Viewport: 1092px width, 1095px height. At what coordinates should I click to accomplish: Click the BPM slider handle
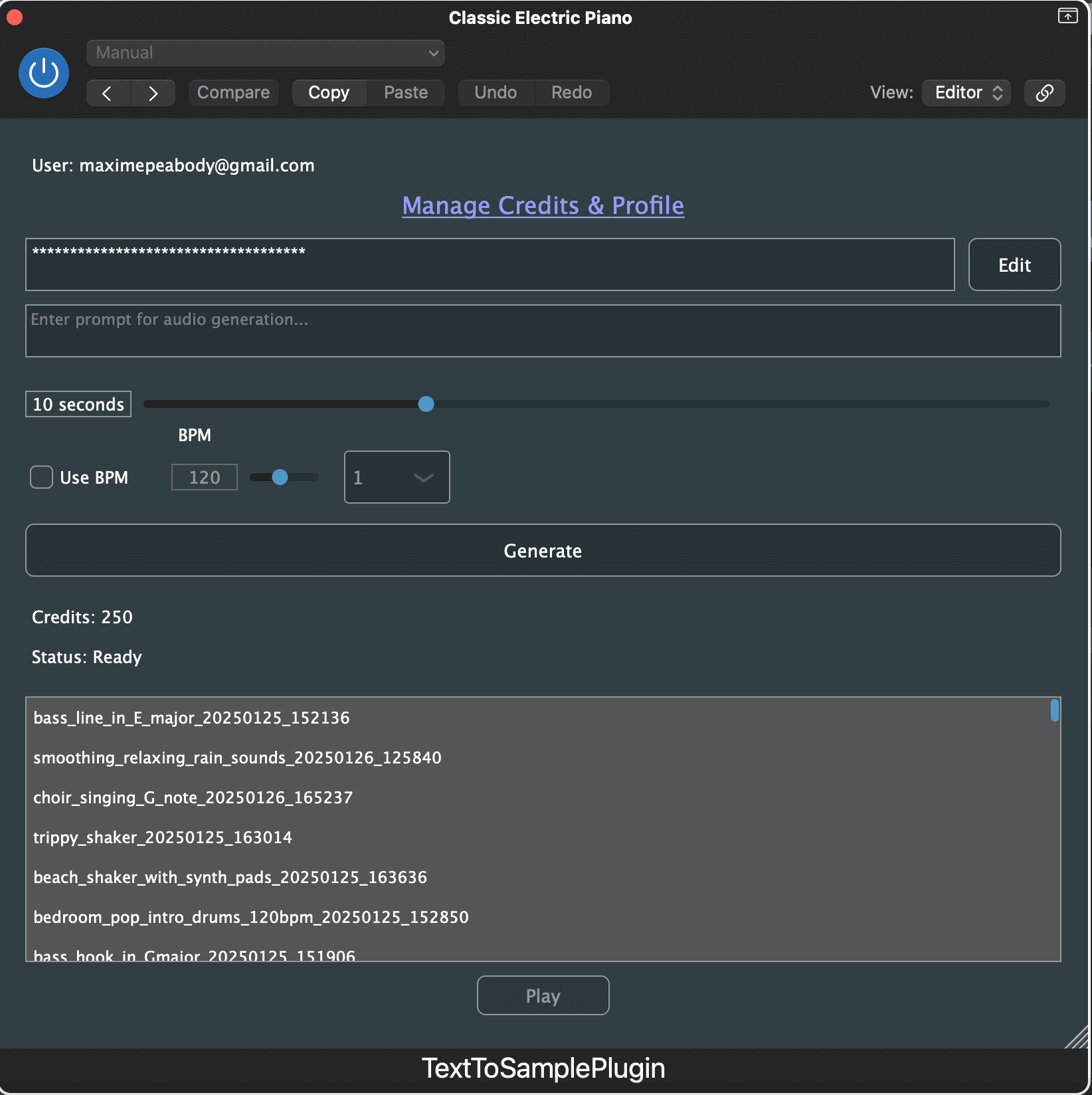tap(280, 477)
